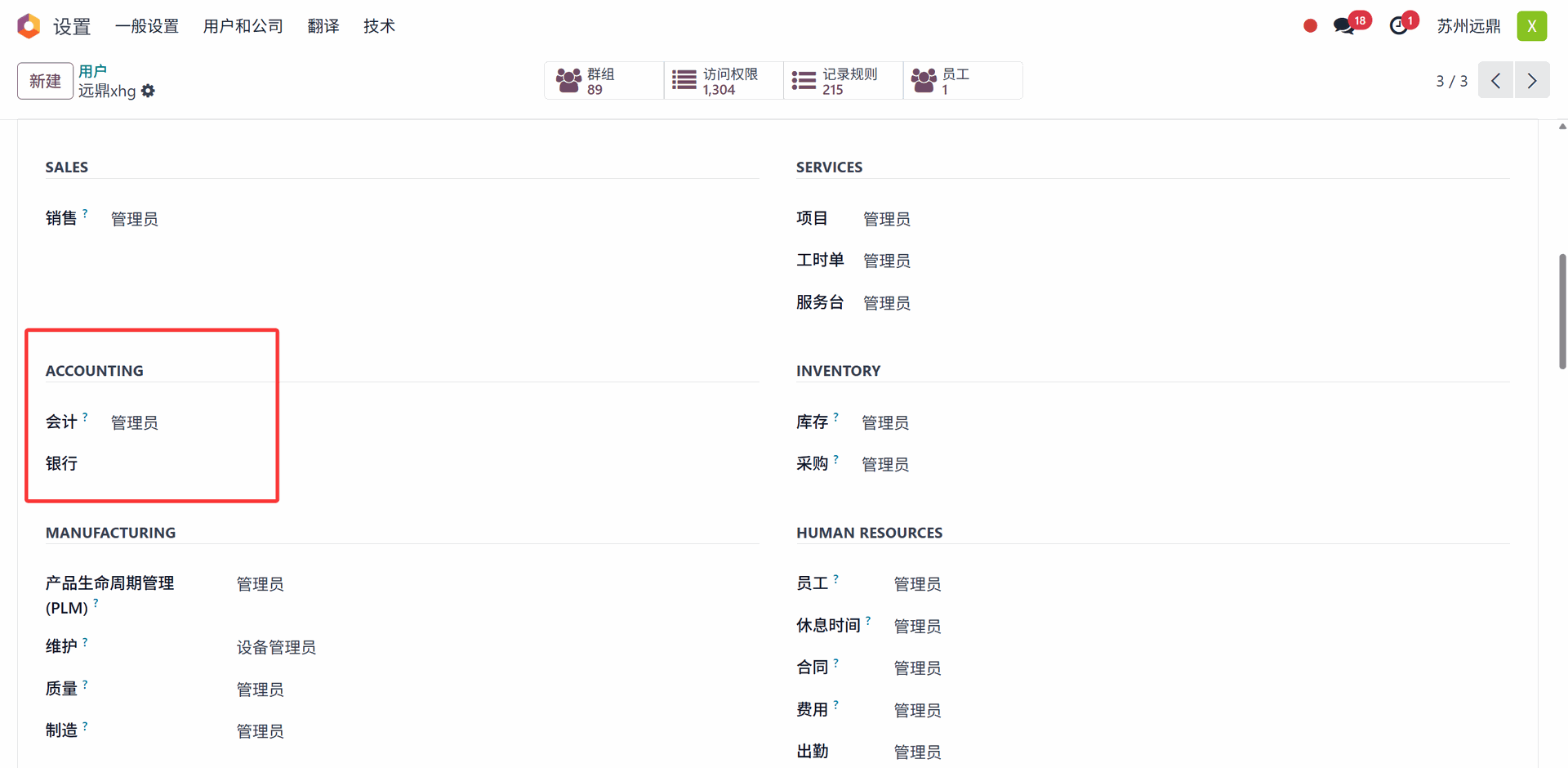Image resolution: width=1568 pixels, height=768 pixels.
Task: Open the 群组 89 groups stat button
Action: (x=604, y=81)
